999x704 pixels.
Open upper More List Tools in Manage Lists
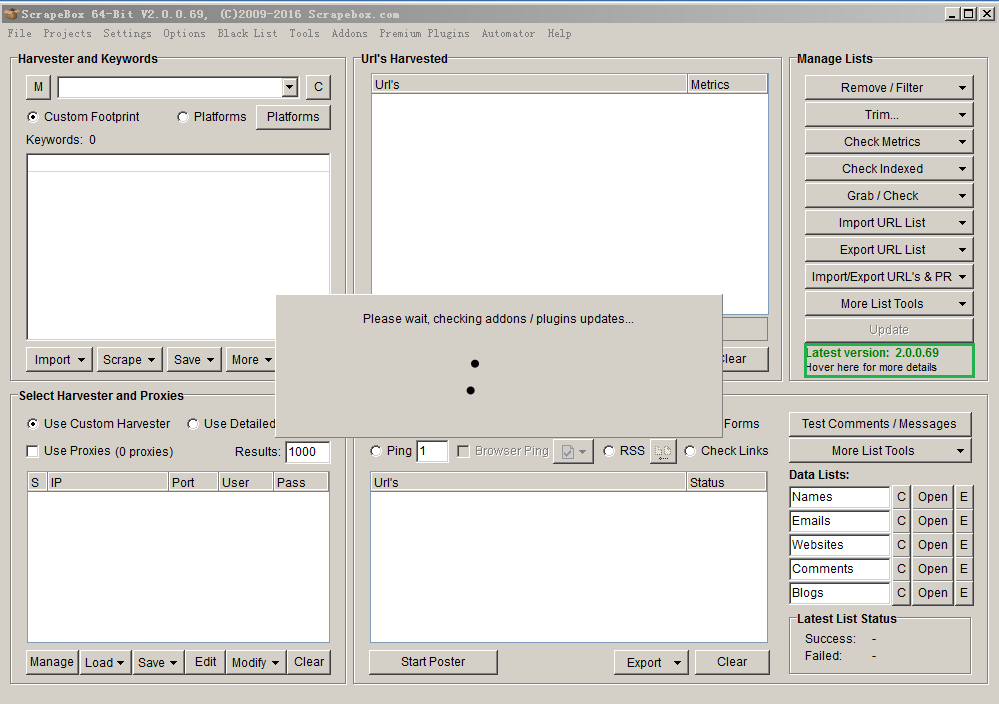(x=889, y=304)
